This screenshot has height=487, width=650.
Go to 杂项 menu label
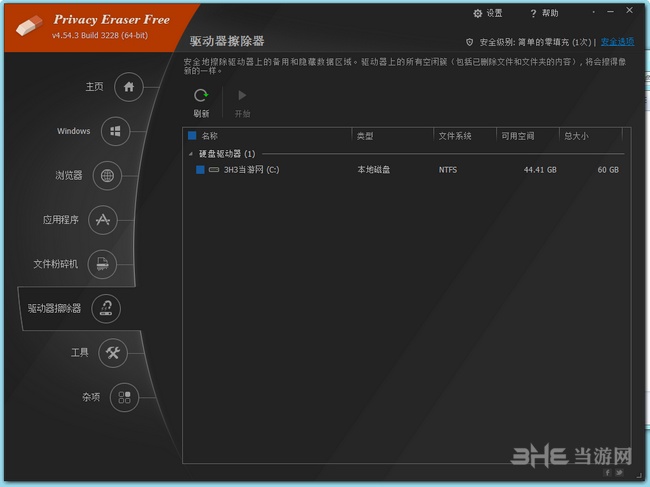pyautogui.click(x=91, y=397)
